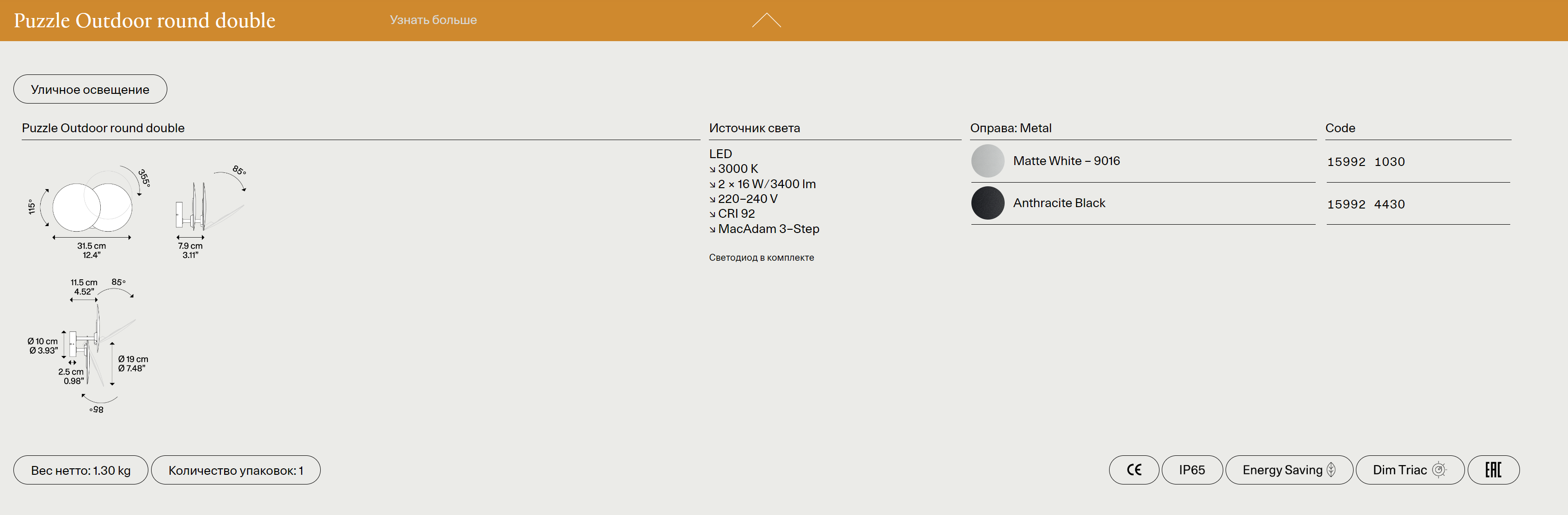This screenshot has height=515, width=1568.
Task: Click the Количество упаковок badge
Action: coord(236,471)
